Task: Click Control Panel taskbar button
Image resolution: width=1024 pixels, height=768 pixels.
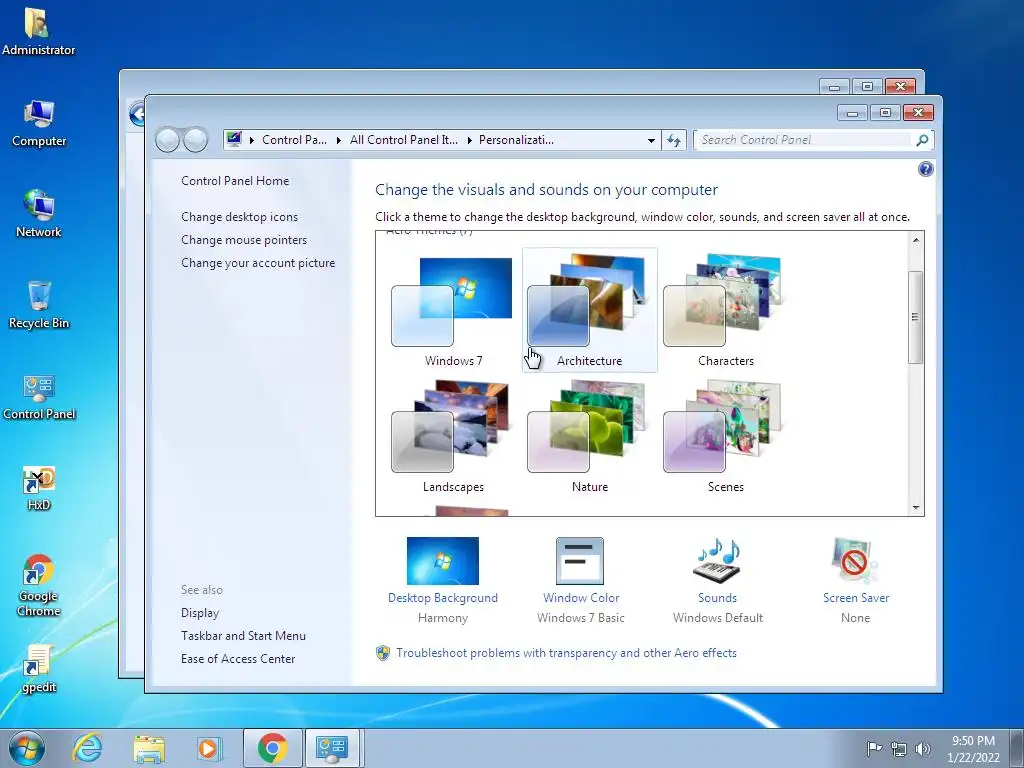Action: 332,748
